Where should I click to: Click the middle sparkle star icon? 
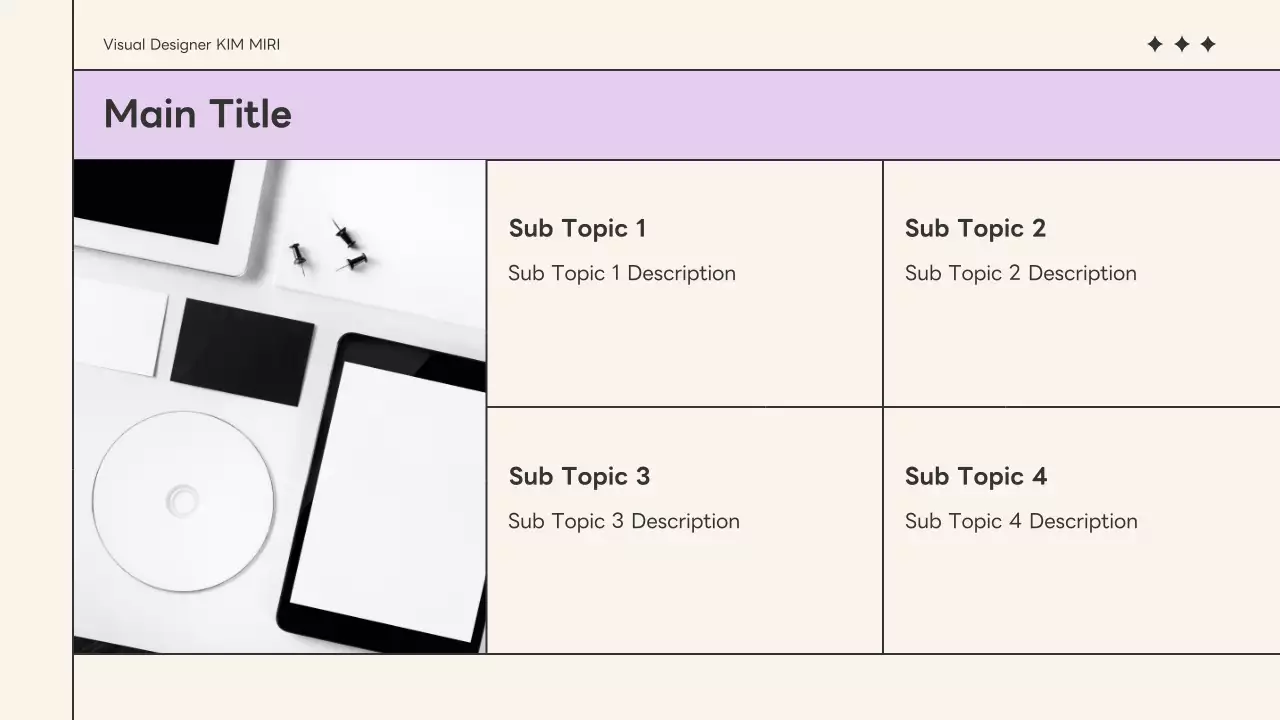coord(1181,44)
